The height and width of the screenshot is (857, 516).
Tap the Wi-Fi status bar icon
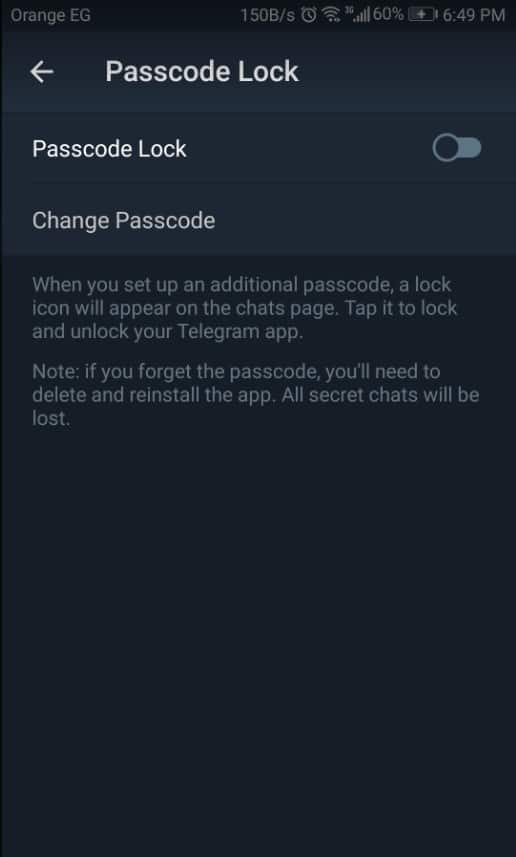(331, 16)
